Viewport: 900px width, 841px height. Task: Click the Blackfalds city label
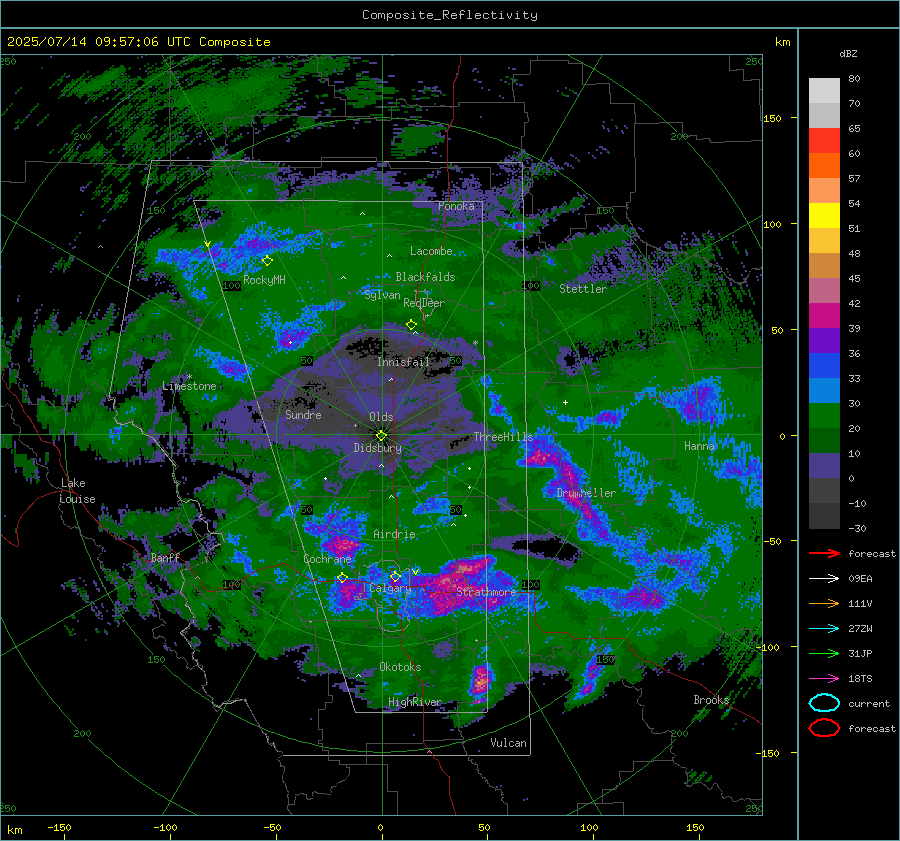425,277
